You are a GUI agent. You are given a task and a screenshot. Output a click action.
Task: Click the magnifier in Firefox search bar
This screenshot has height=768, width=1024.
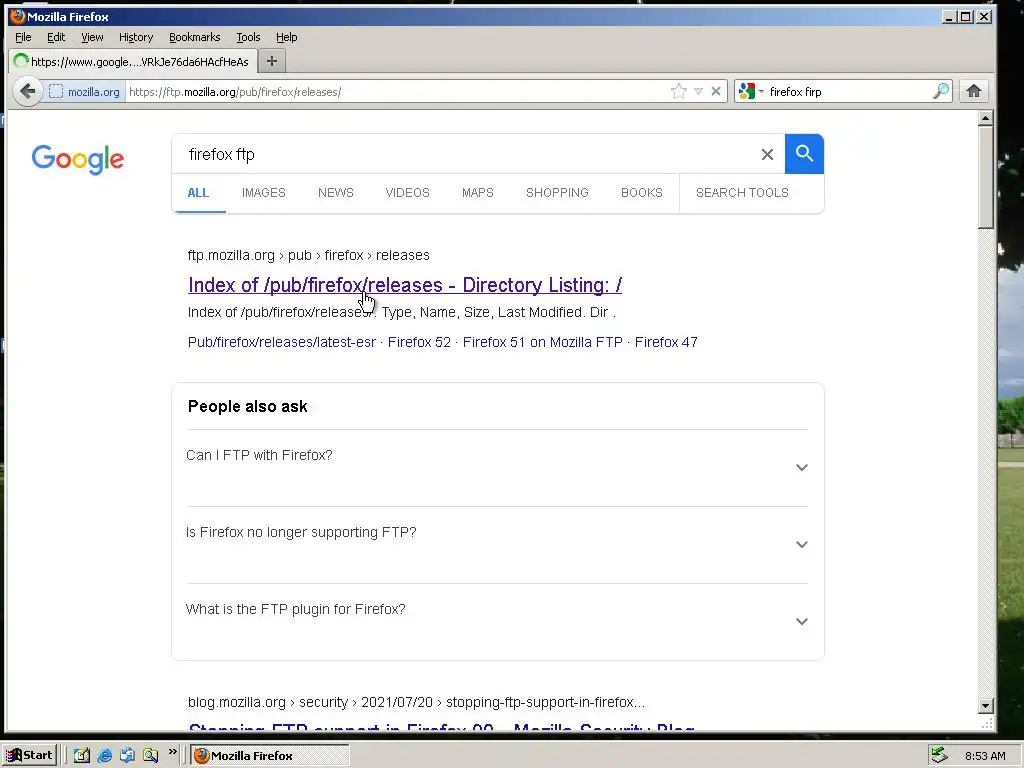point(941,91)
